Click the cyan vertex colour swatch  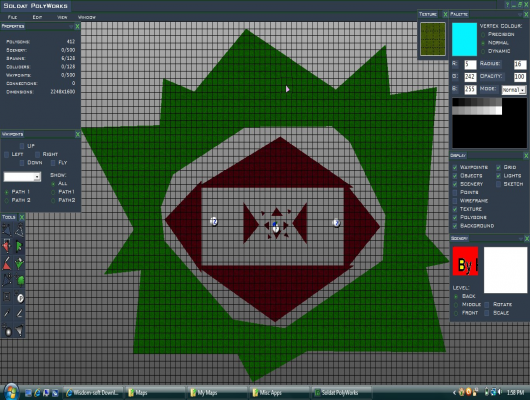(464, 39)
